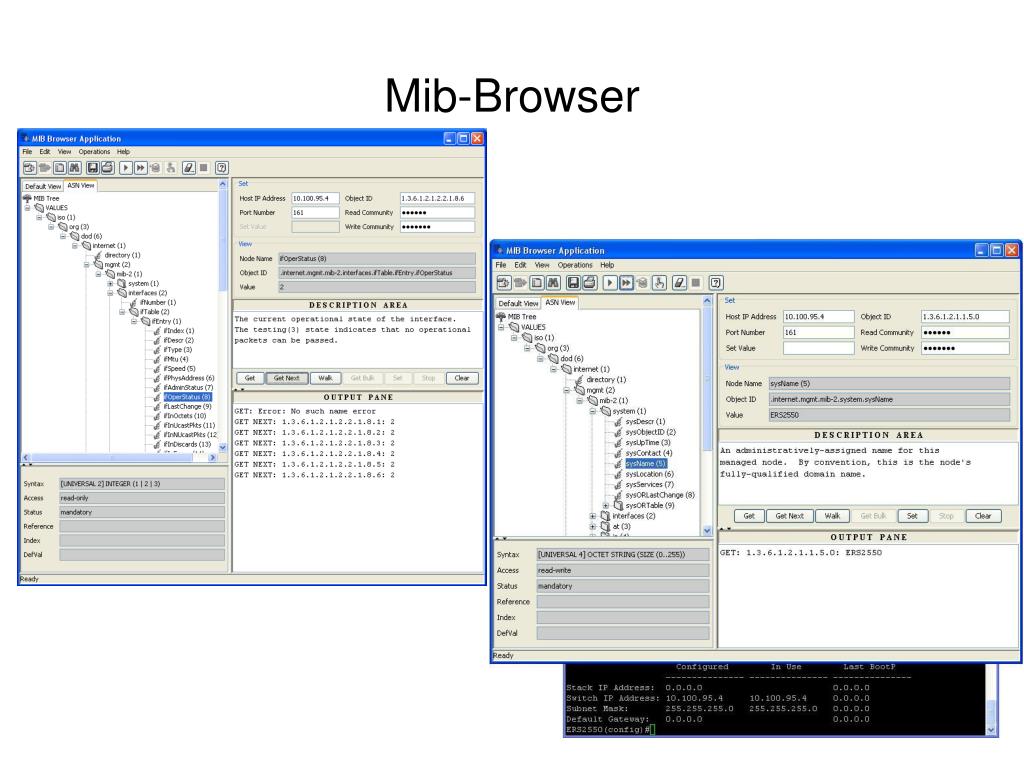
Task: Click the double-arrow Get Next icon in sysName window
Action: click(x=626, y=283)
